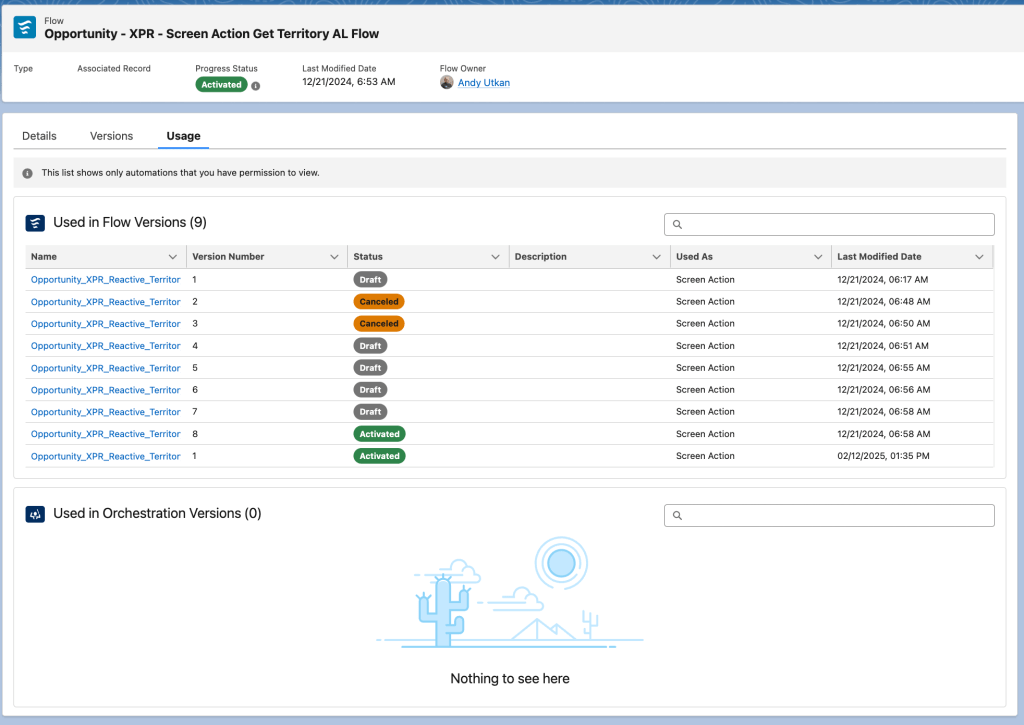Click Andy Utkan's avatar photo
The width and height of the screenshot is (1024, 725).
point(447,82)
